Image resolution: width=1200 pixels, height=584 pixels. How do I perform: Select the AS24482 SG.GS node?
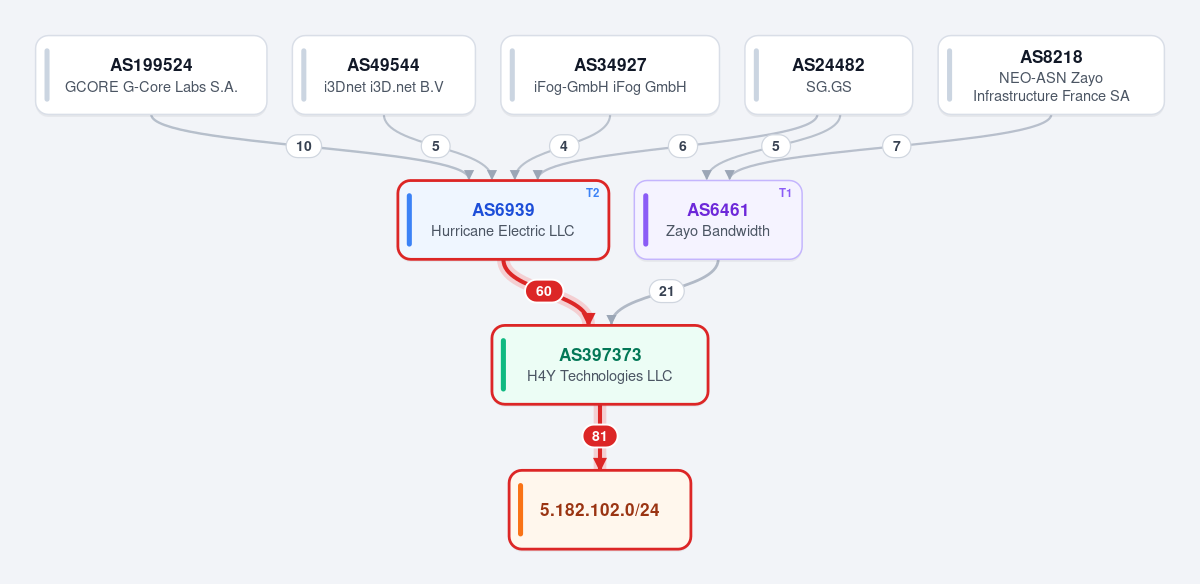pos(829,75)
